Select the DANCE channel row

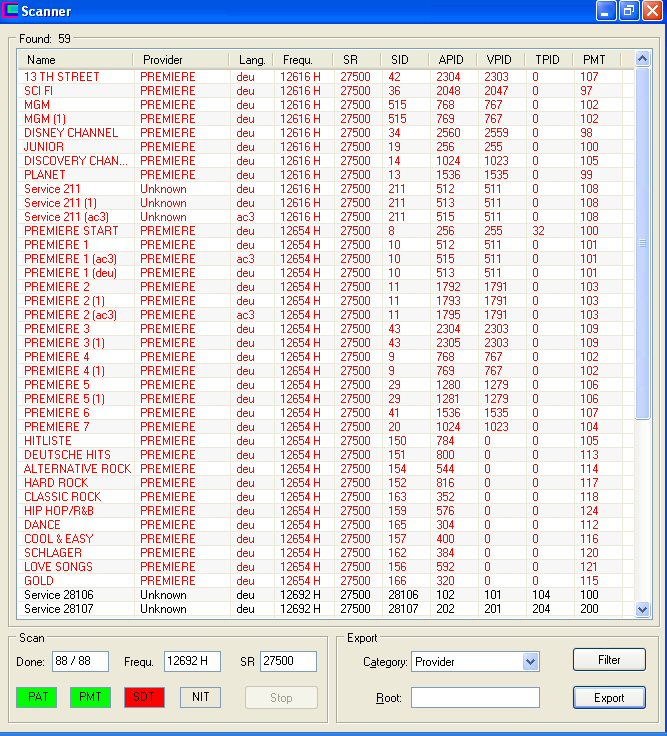tap(326, 525)
